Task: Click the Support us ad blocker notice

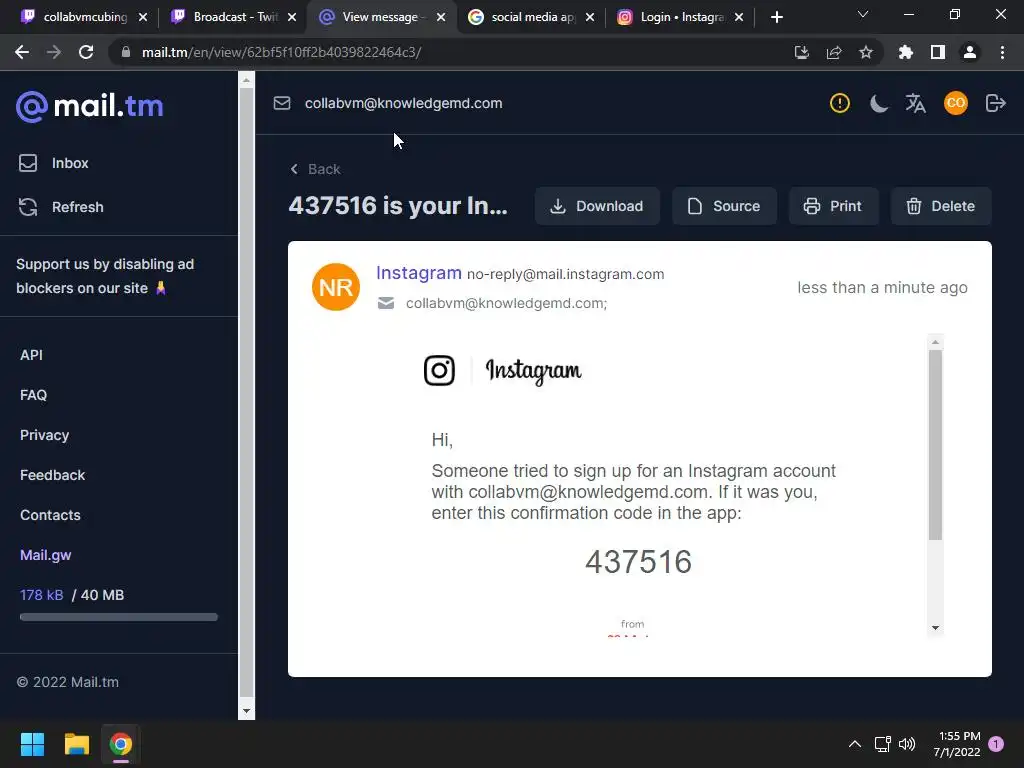Action: tap(104, 276)
